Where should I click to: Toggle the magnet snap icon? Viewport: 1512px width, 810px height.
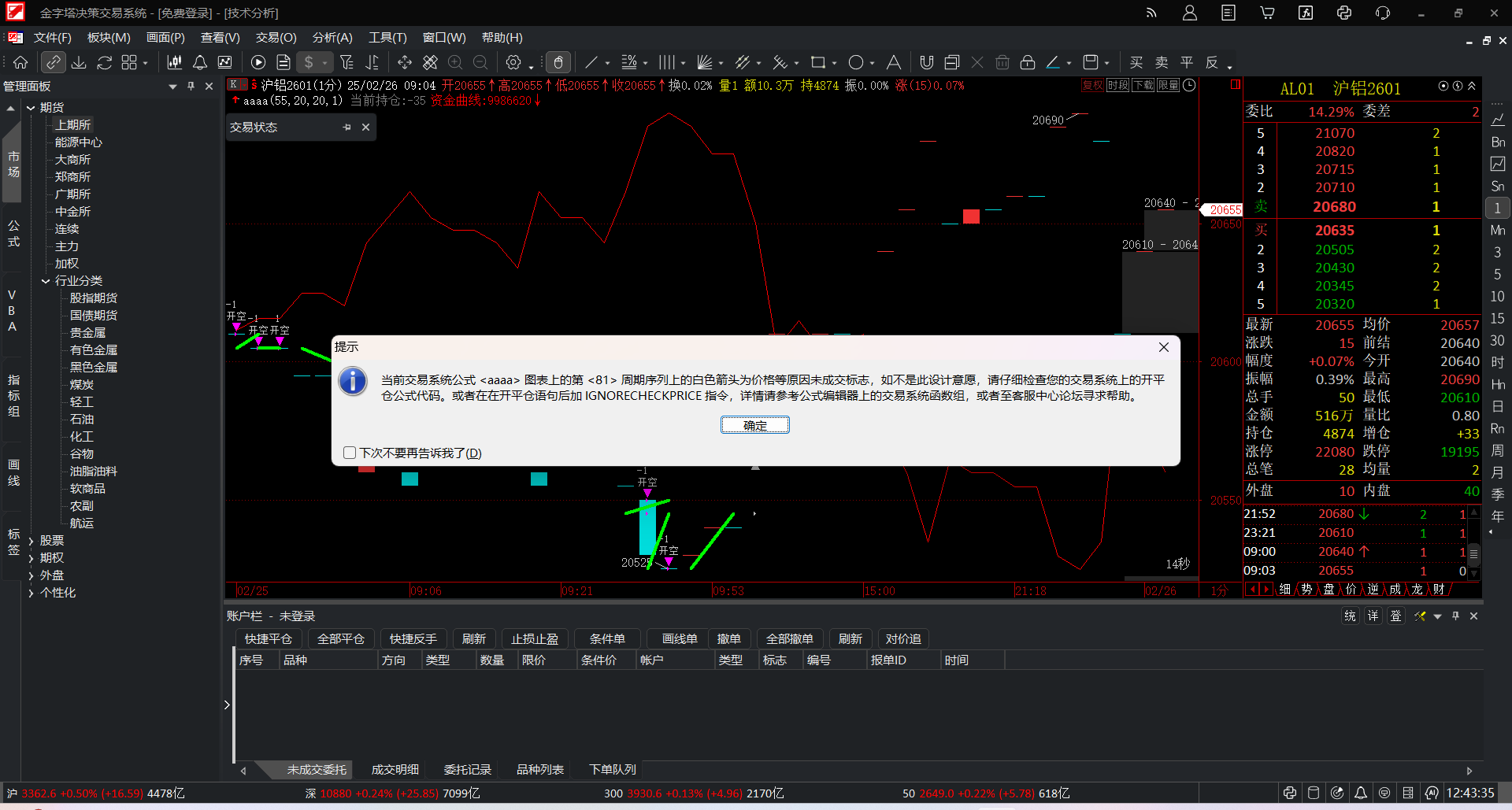[927, 62]
